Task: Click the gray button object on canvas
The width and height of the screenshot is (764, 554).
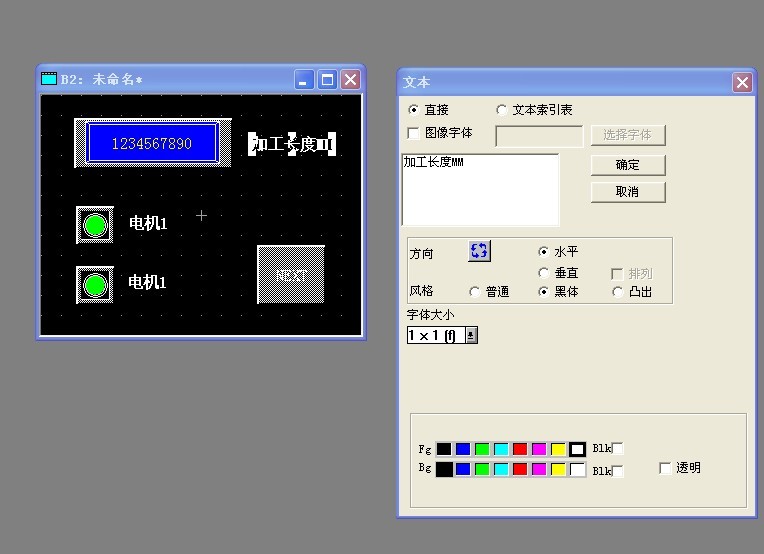Action: pos(291,274)
